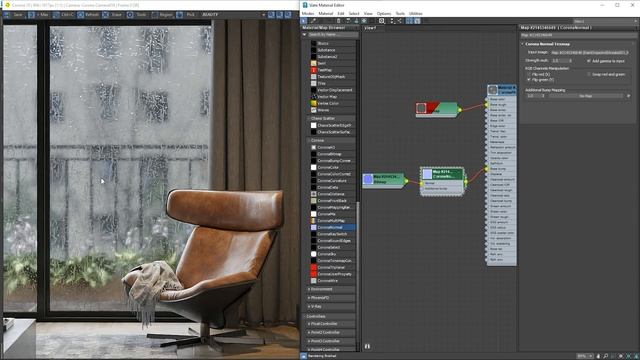Screen dimensions: 640x360
Task: Open the Utilities menu
Action: [x=416, y=13]
